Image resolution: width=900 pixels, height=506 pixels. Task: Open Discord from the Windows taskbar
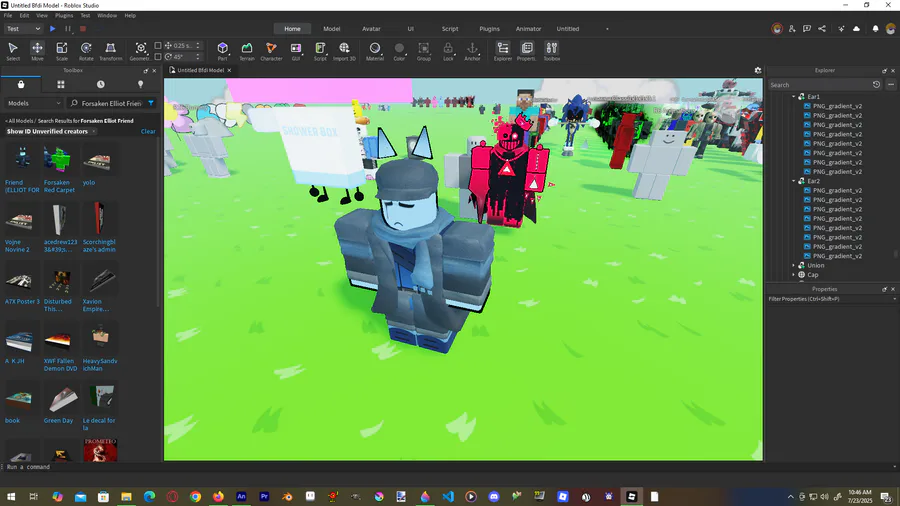(494, 496)
